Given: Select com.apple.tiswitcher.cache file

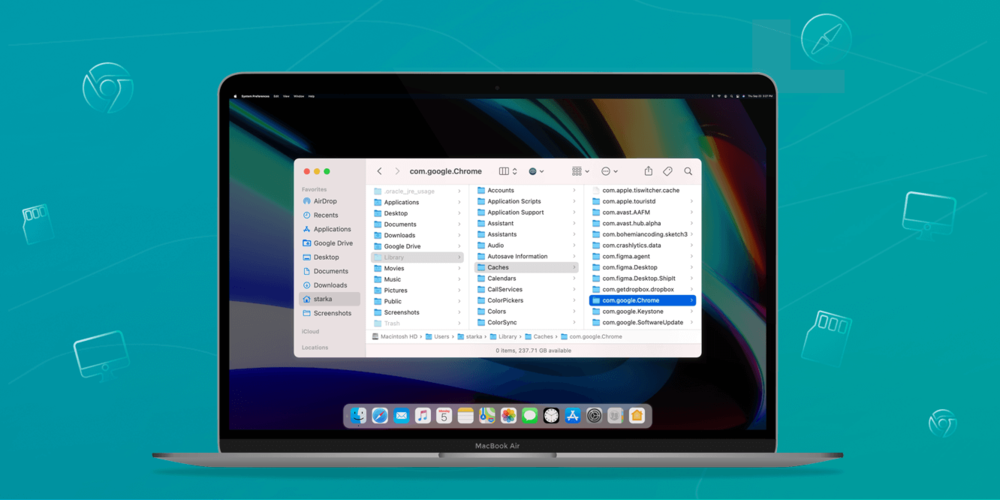Looking at the screenshot, I should (642, 190).
